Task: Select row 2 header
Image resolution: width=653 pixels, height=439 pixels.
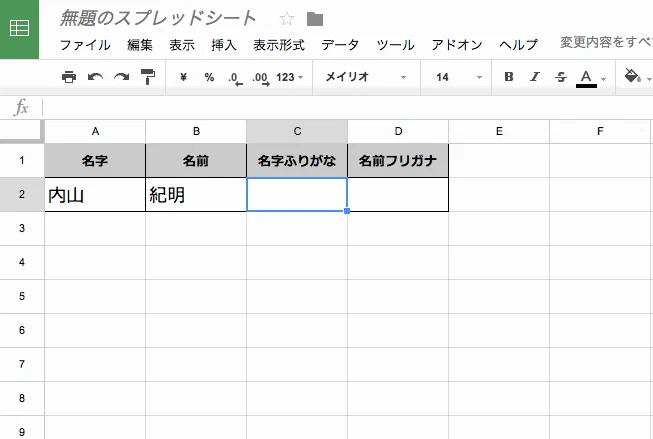Action: 22,195
